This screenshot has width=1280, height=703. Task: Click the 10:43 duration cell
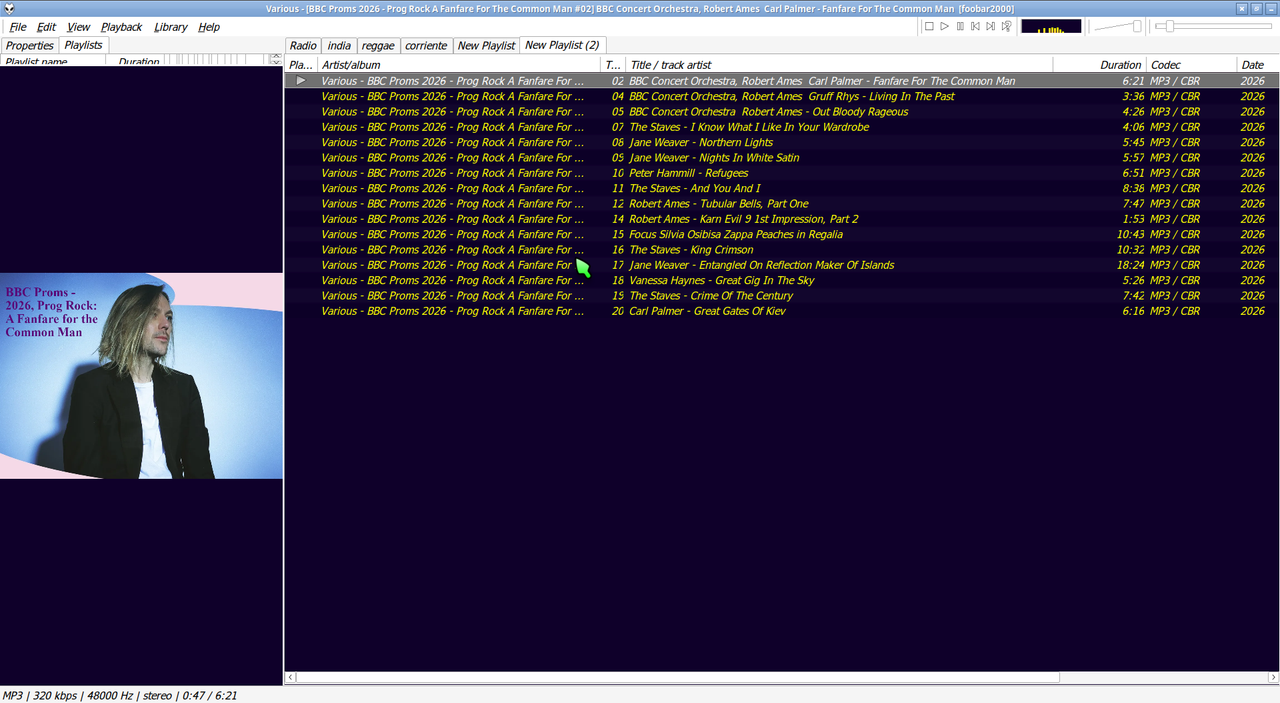(1130, 234)
